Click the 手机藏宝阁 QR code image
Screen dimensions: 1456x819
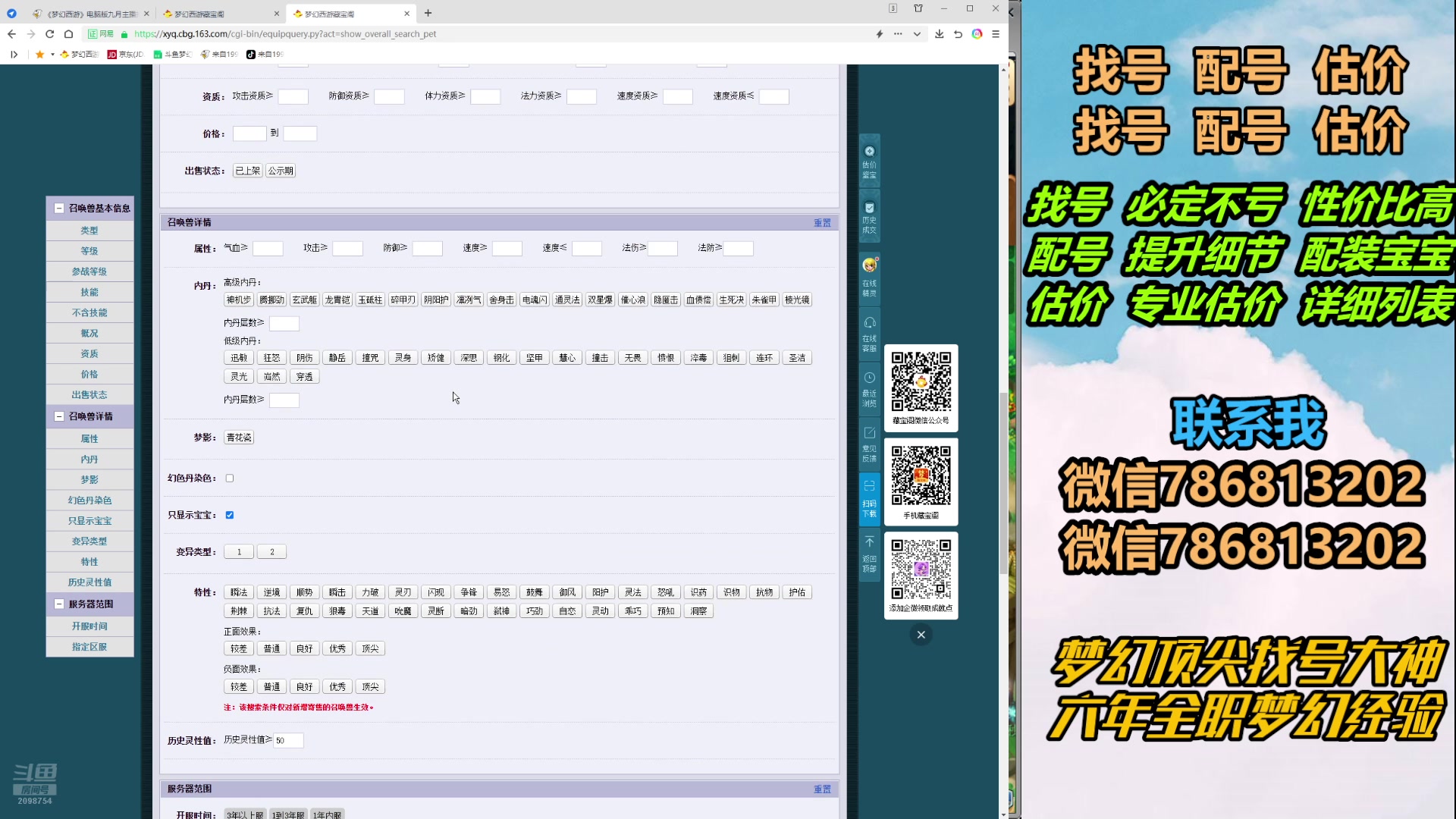coord(921,475)
